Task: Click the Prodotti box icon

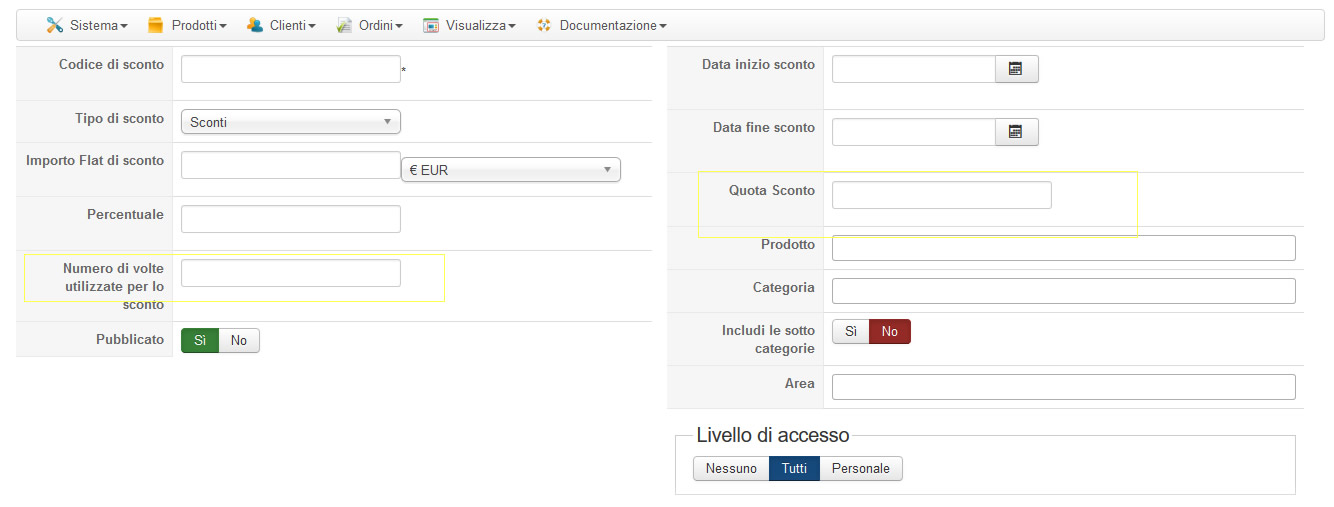Action: [155, 25]
